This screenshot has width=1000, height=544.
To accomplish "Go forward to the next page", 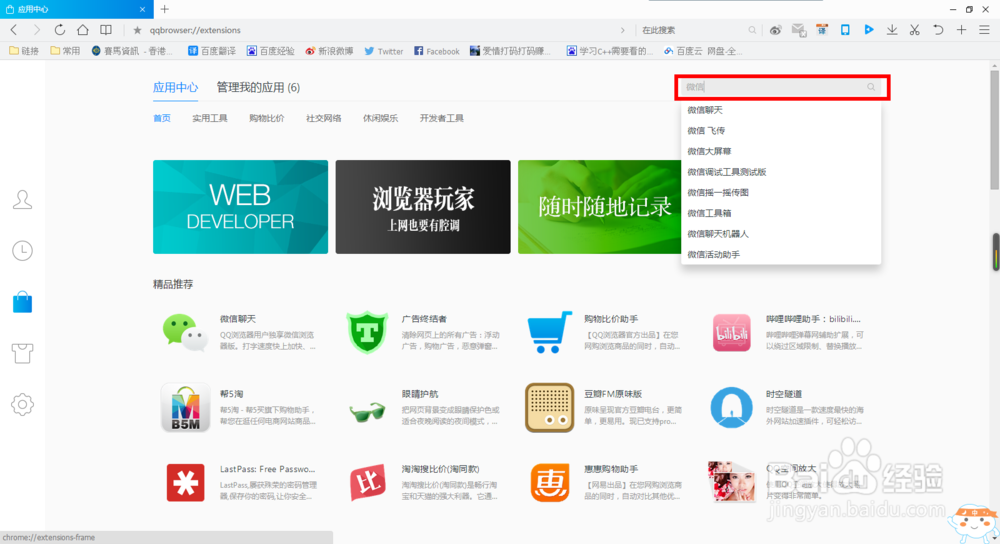I will click(x=36, y=30).
